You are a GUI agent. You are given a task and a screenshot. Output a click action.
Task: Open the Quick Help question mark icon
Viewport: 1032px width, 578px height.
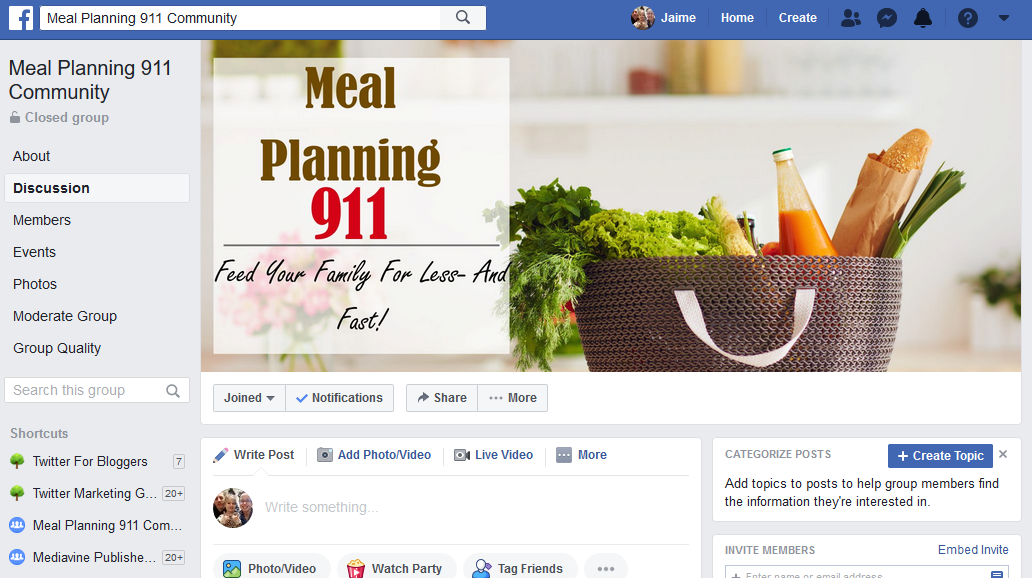968,18
